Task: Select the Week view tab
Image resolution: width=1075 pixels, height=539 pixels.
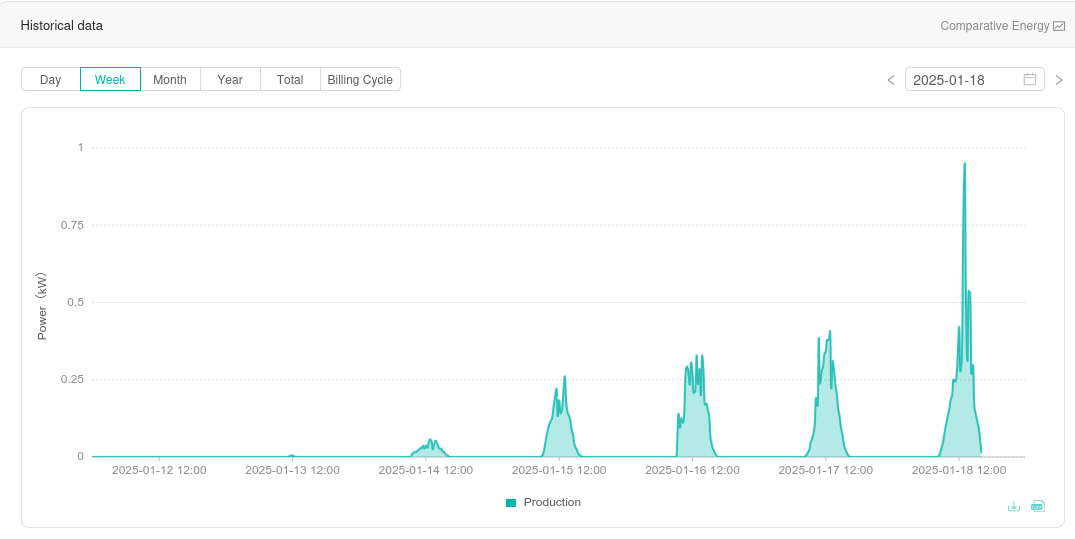Action: click(x=110, y=80)
